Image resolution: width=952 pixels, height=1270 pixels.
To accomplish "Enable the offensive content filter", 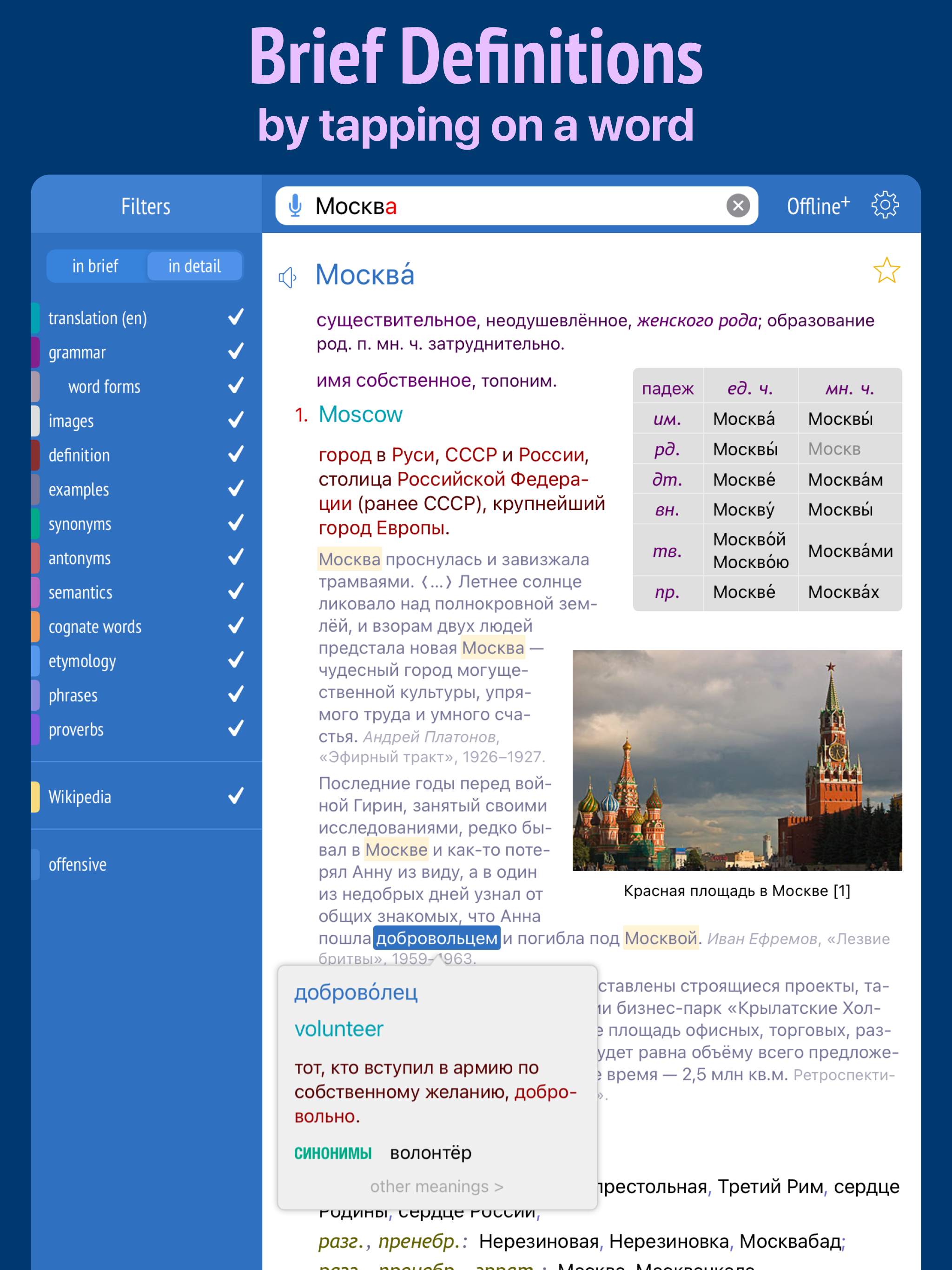I will click(x=77, y=864).
